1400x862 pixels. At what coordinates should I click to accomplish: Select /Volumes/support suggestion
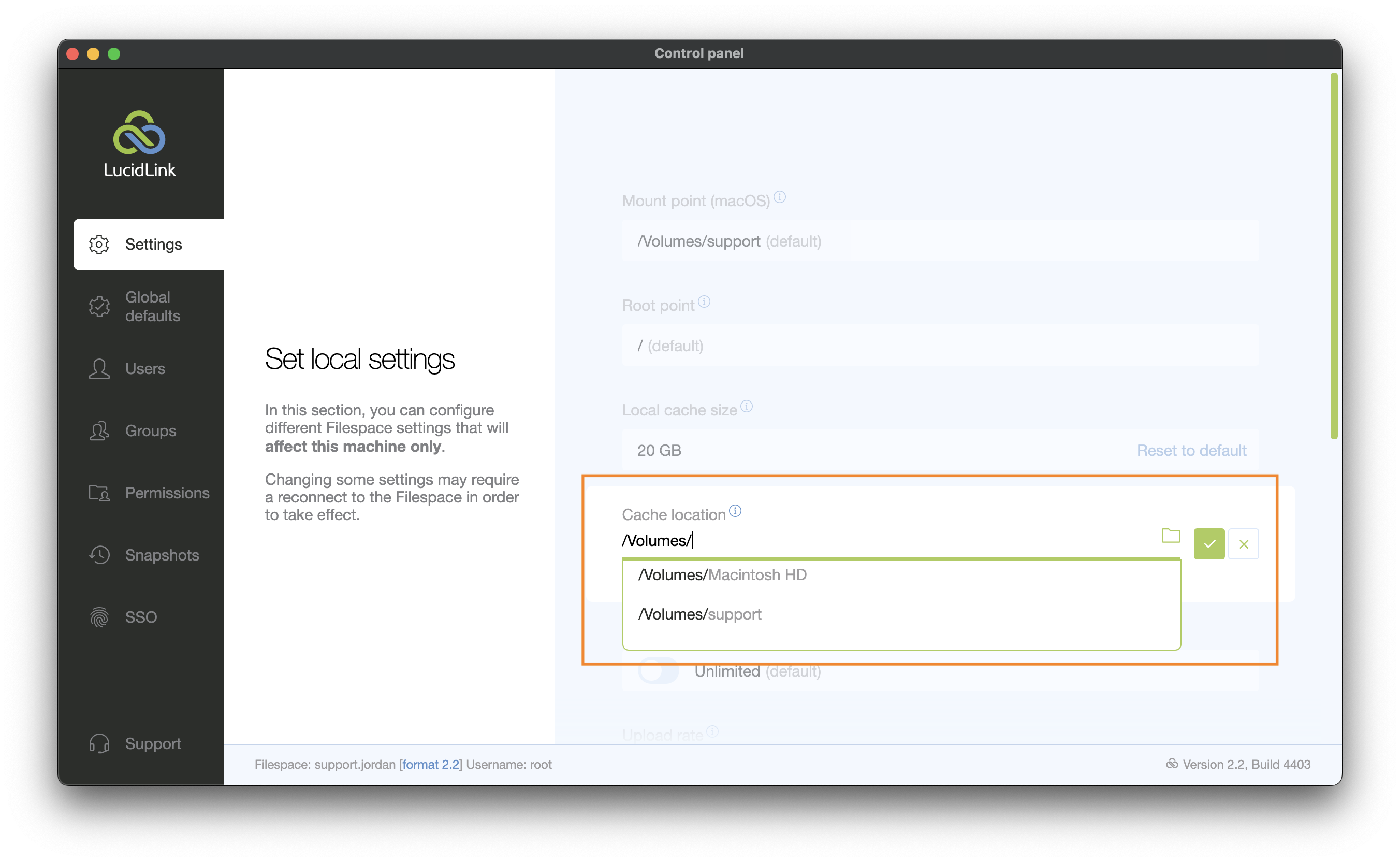click(901, 614)
